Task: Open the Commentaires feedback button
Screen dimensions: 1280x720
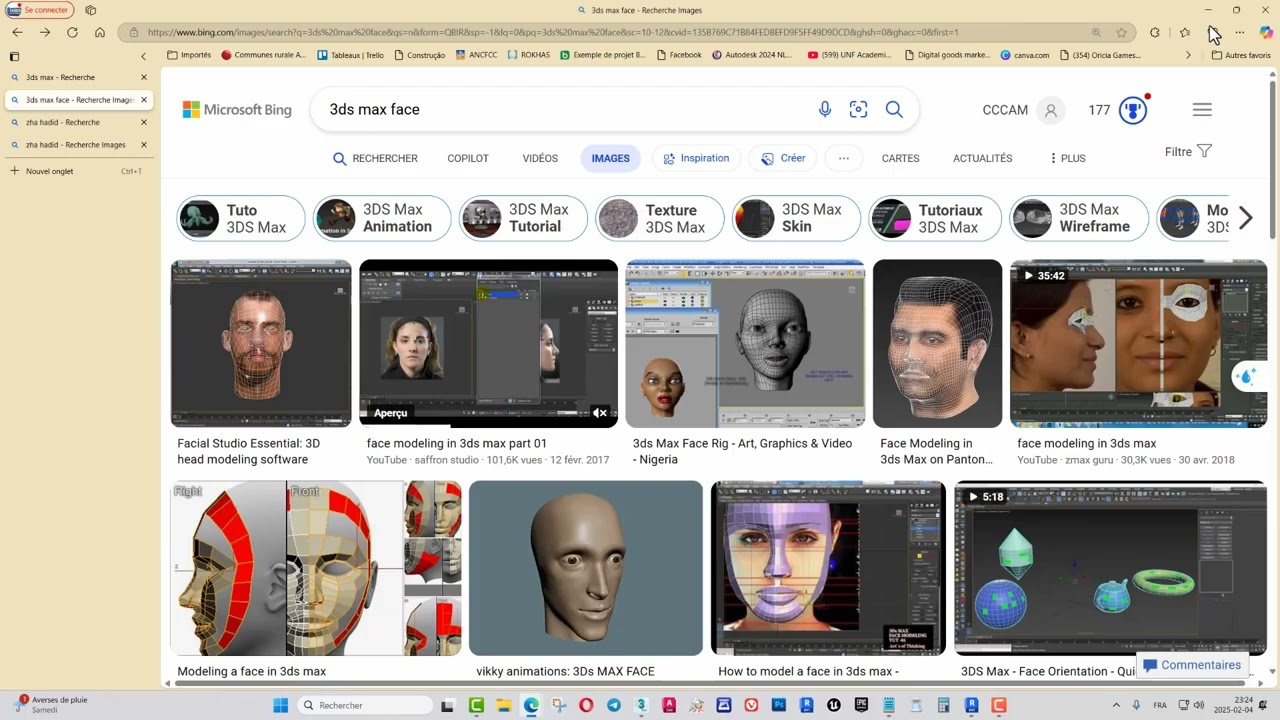Action: coord(1192,665)
